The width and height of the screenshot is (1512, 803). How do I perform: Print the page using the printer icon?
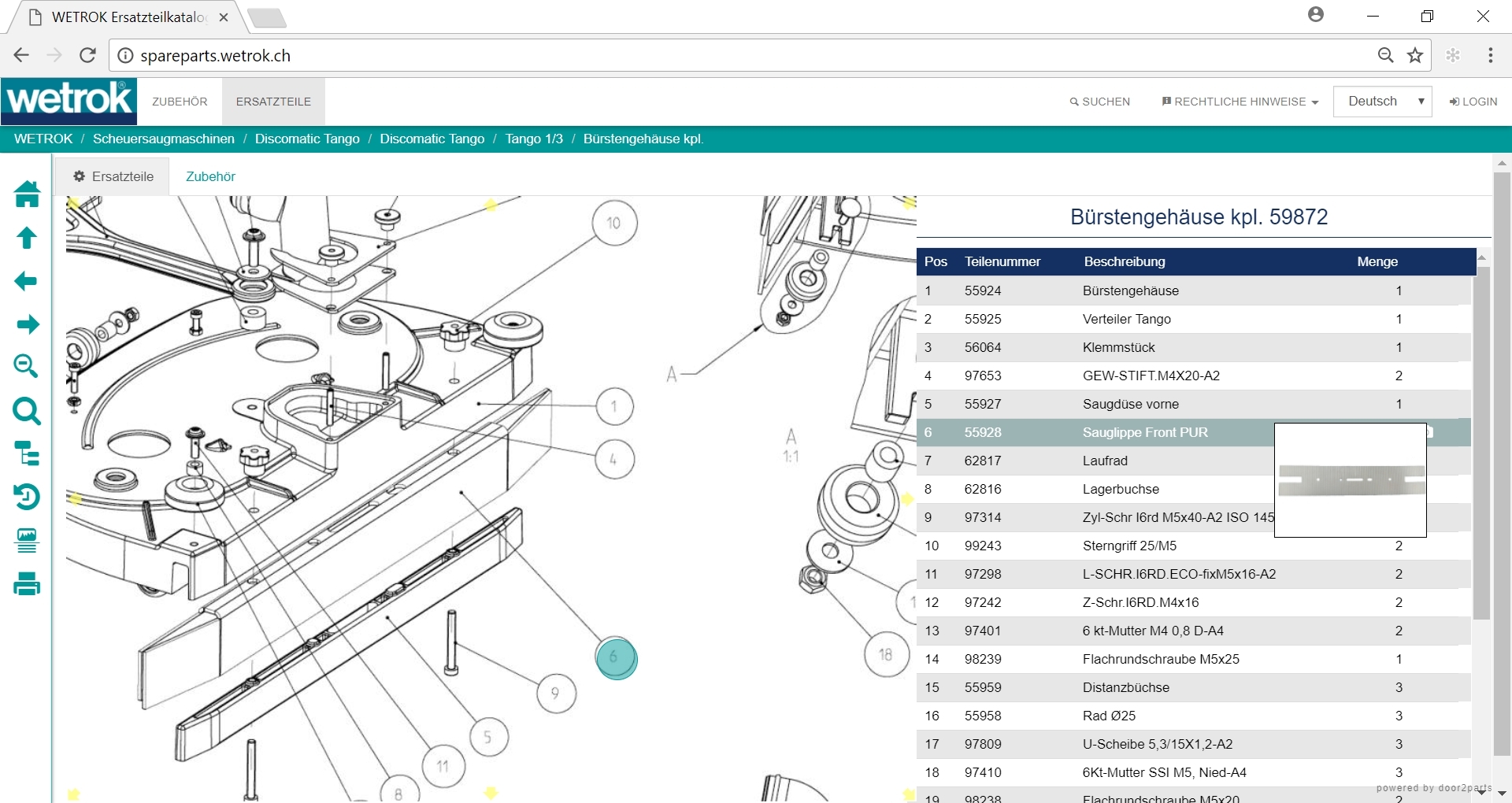(27, 584)
